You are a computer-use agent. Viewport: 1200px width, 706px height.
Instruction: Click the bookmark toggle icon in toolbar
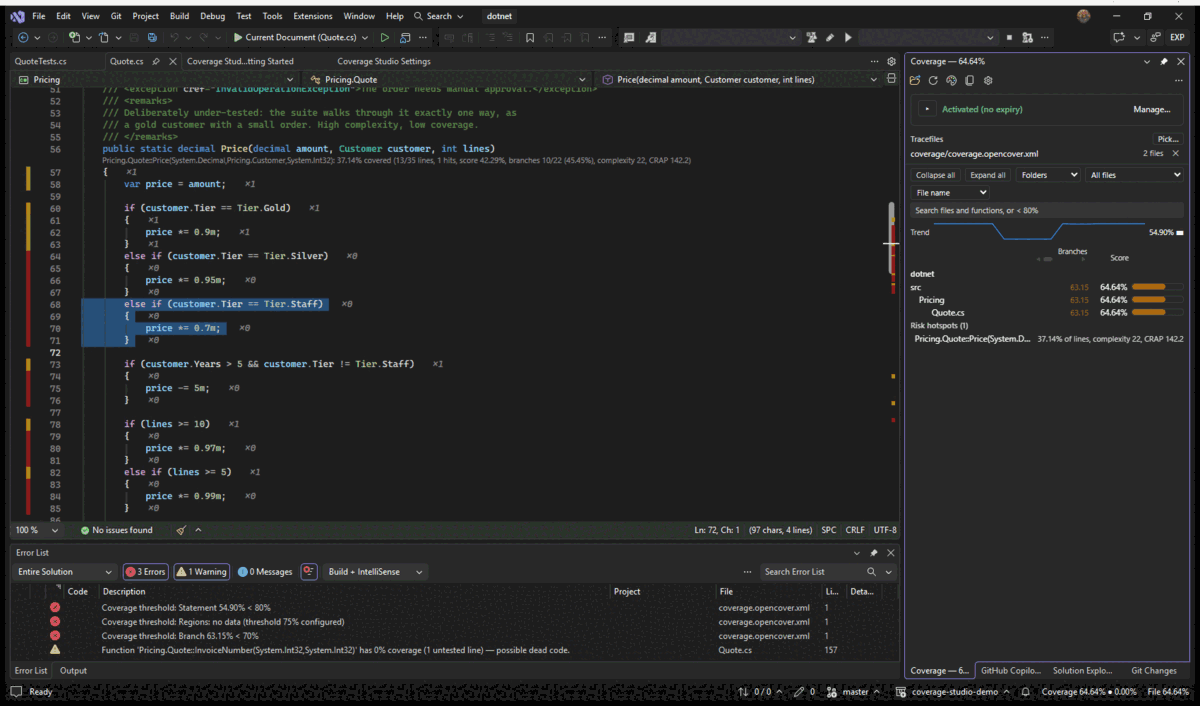click(x=530, y=37)
